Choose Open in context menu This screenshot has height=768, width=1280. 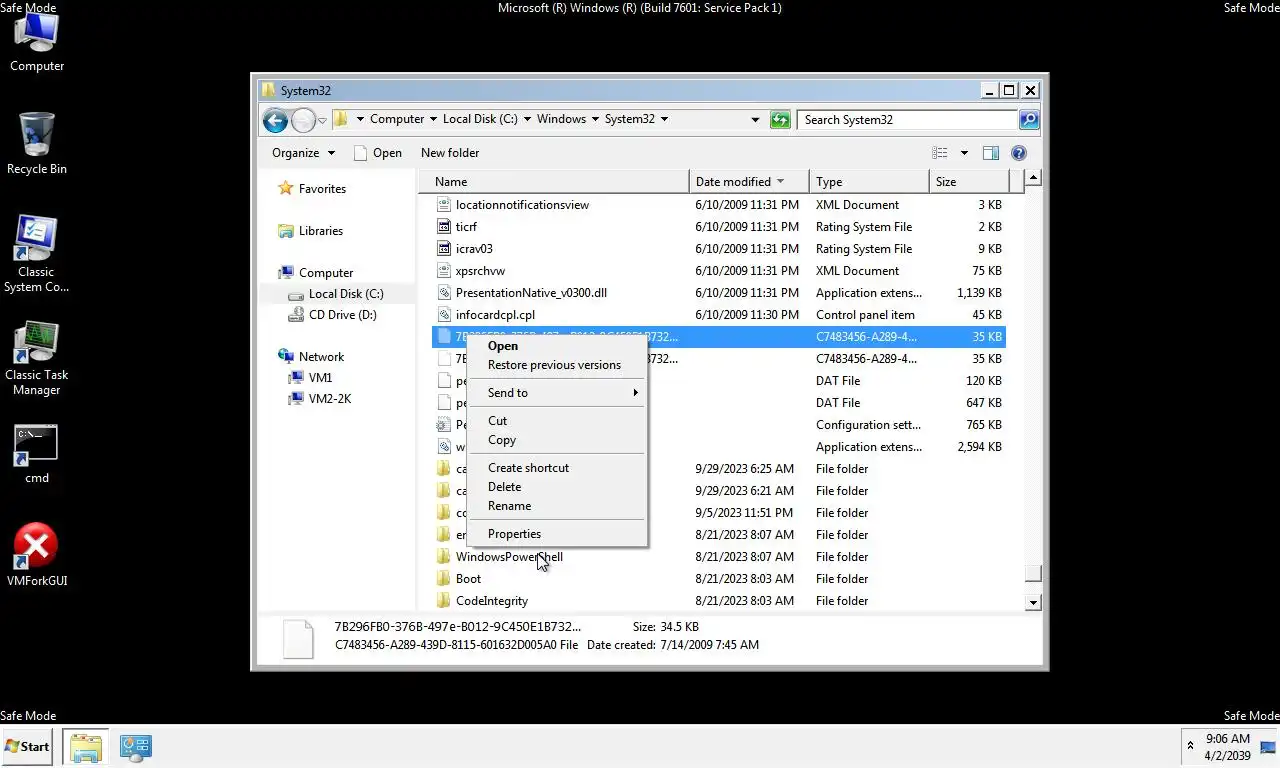click(x=557, y=346)
